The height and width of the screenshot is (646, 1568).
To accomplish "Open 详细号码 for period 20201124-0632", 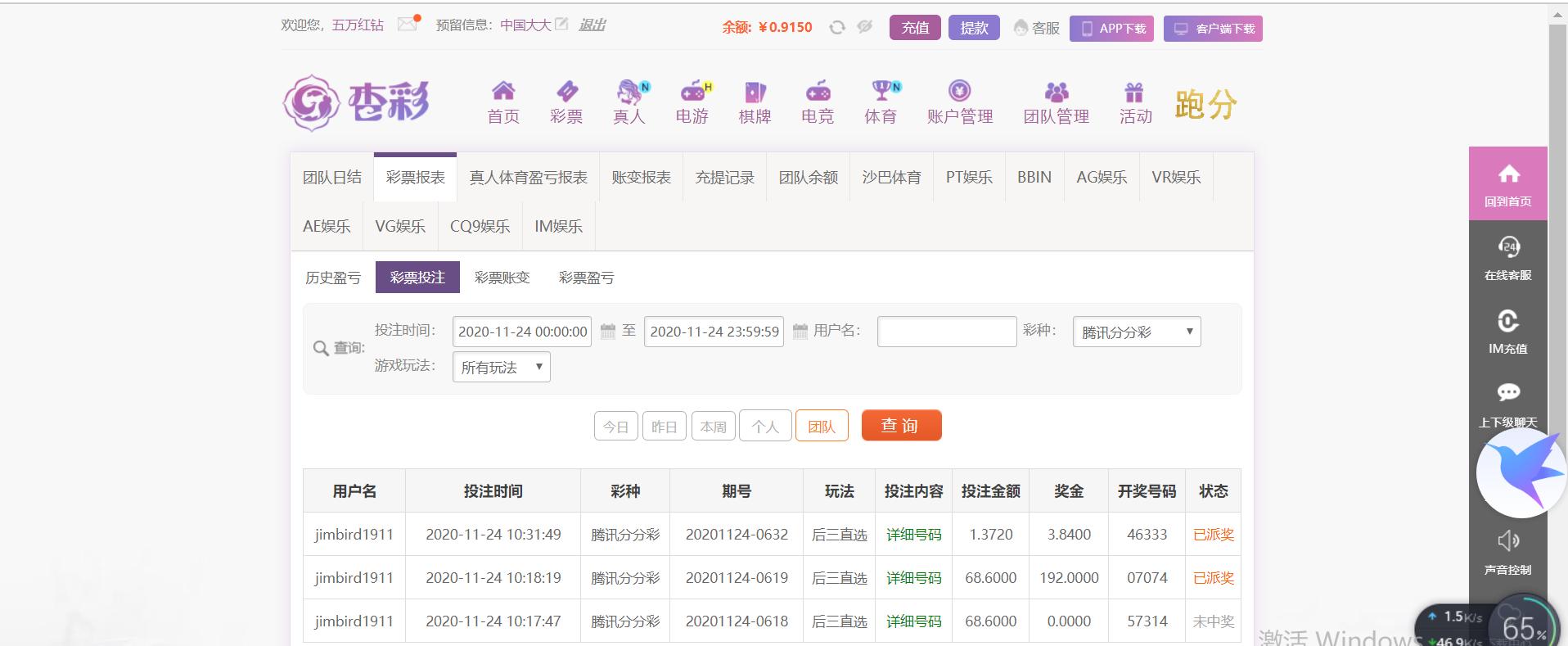I will coord(913,535).
